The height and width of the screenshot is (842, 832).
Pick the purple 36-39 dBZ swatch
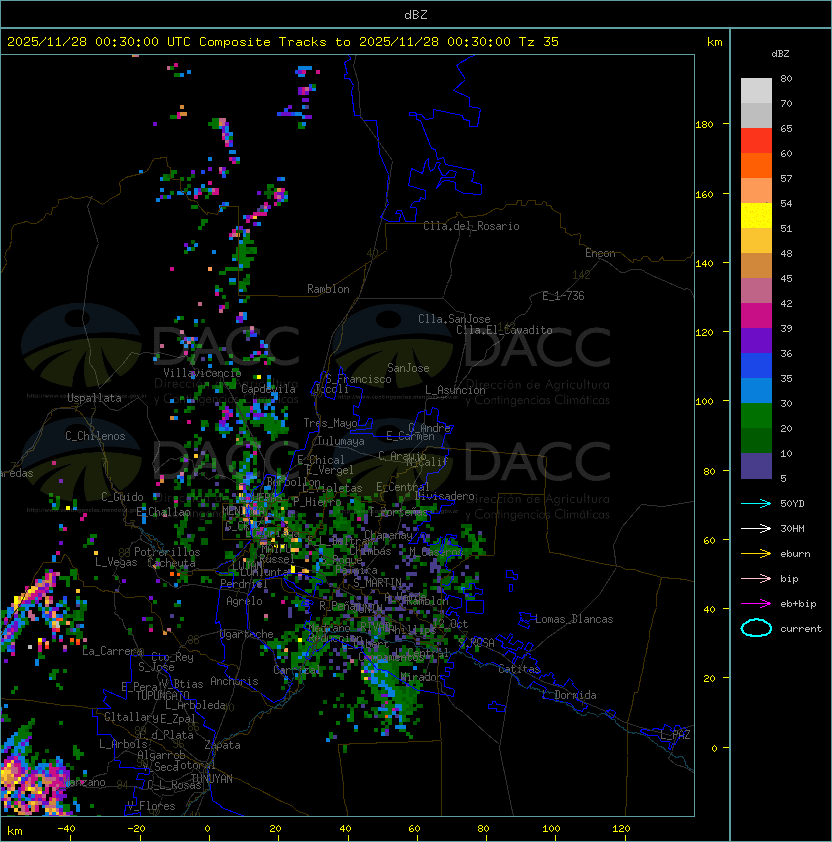[x=756, y=340]
